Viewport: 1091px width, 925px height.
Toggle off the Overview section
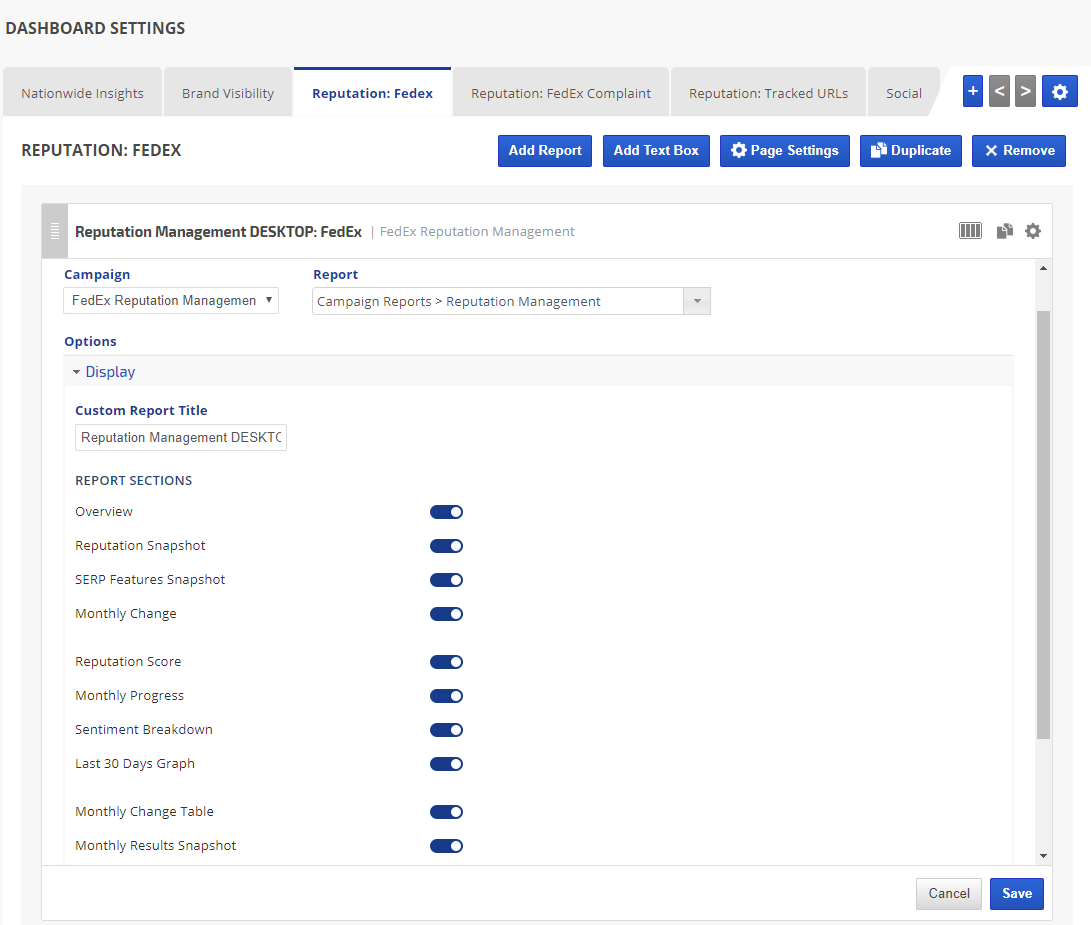tap(446, 512)
